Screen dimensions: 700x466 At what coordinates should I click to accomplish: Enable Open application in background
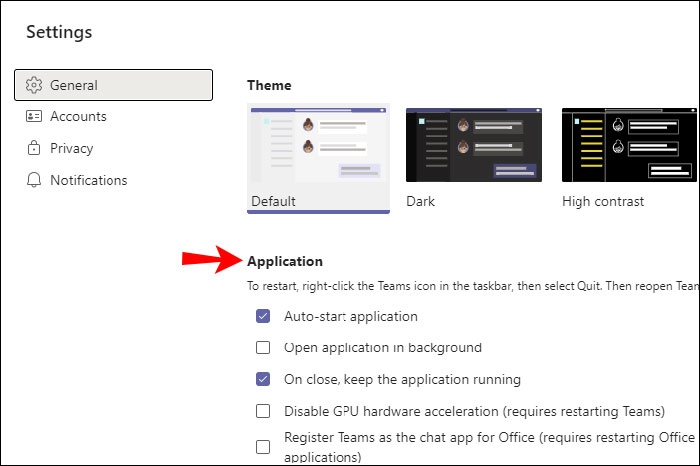[263, 347]
